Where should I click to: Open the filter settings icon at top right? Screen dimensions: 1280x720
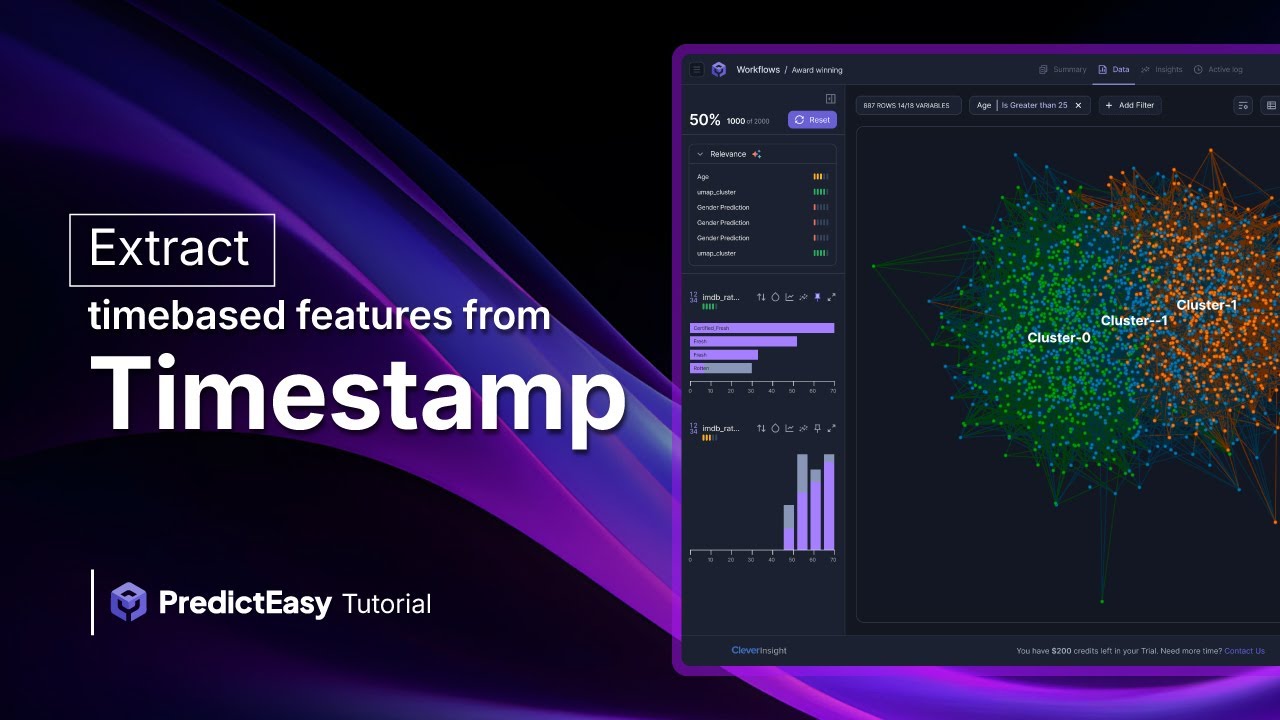[1243, 105]
